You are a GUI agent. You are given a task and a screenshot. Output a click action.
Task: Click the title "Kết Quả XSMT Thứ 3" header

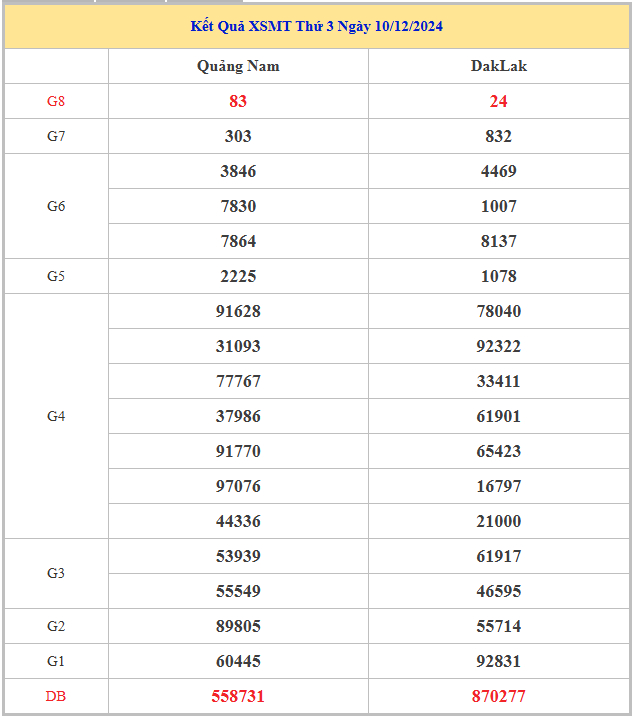(x=317, y=27)
